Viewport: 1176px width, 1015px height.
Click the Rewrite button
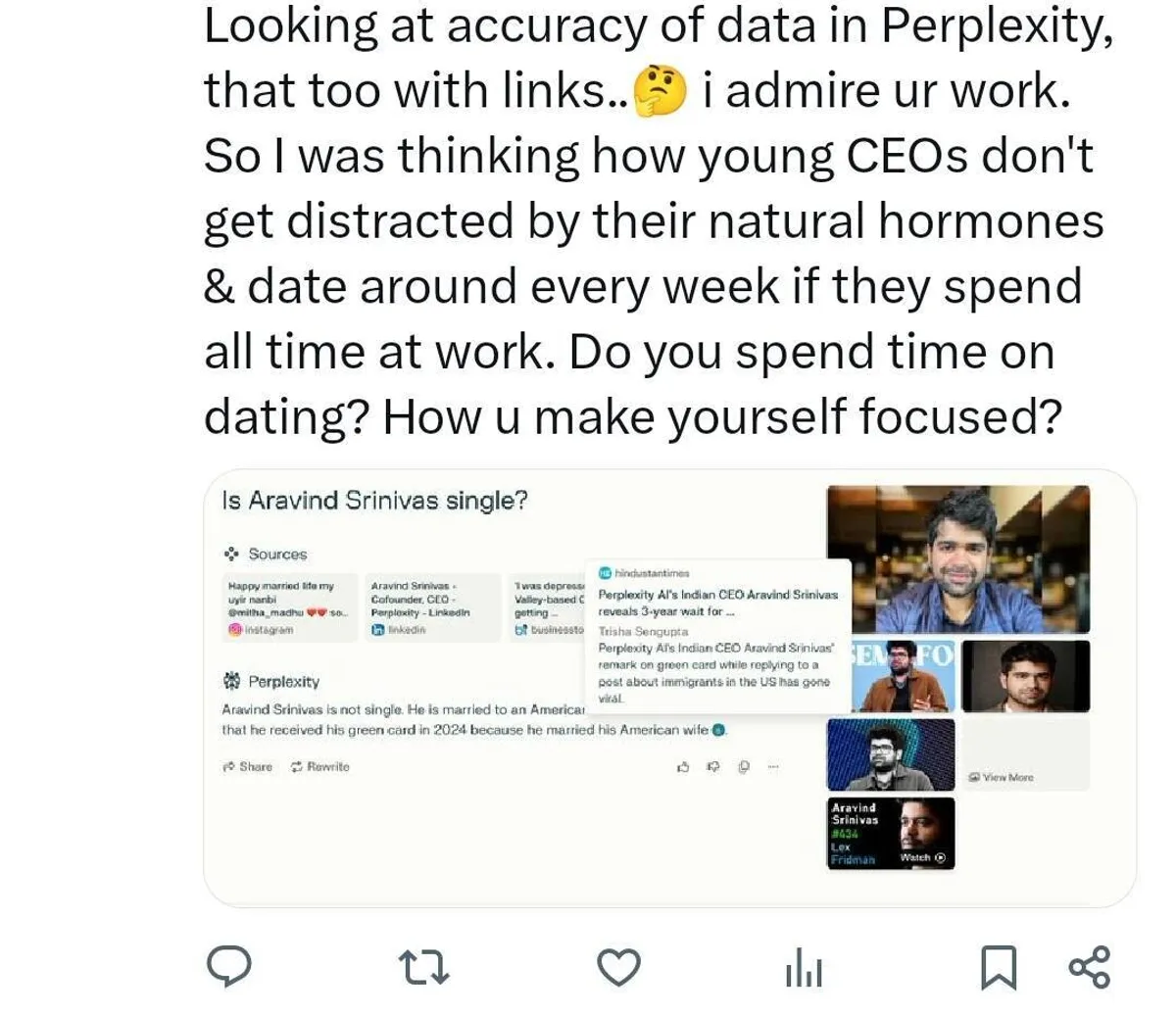point(319,767)
